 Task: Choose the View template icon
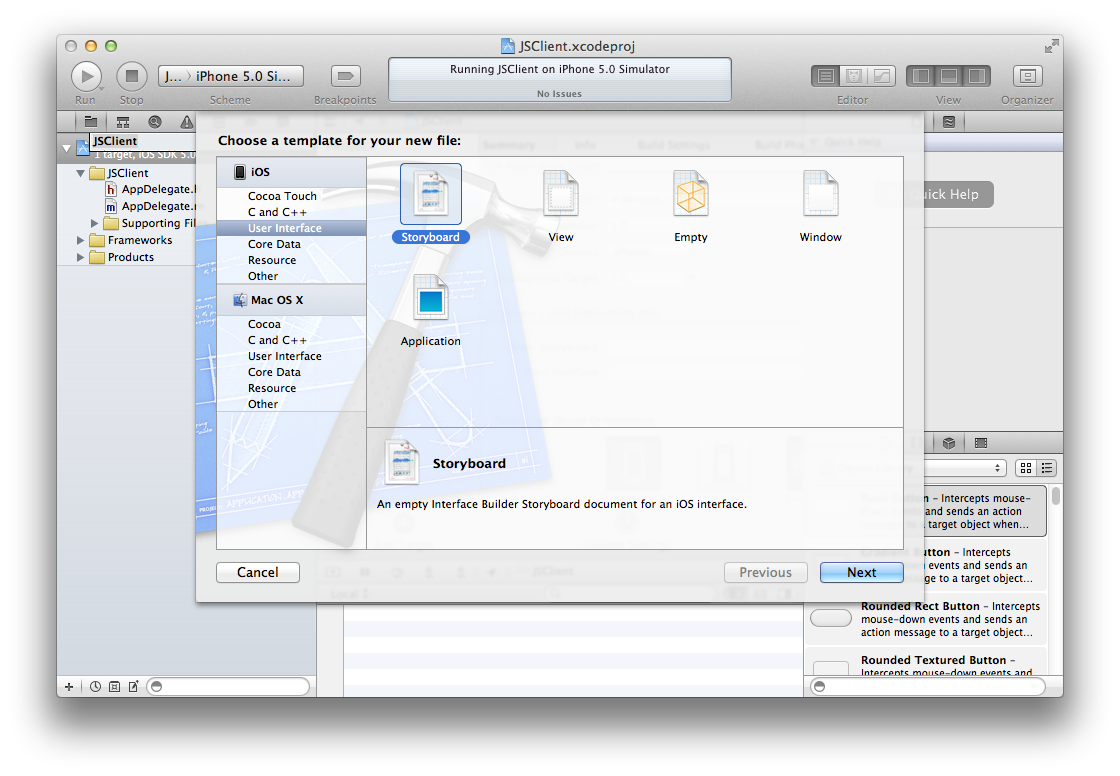click(561, 194)
